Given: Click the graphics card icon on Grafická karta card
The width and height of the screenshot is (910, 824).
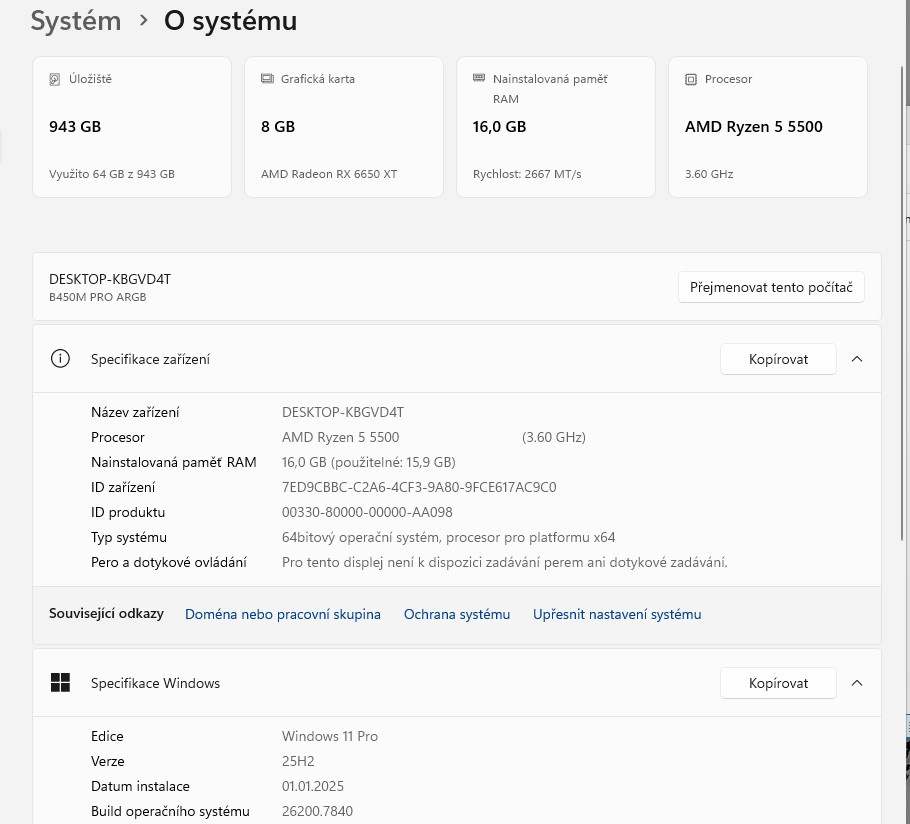Looking at the screenshot, I should 266,79.
